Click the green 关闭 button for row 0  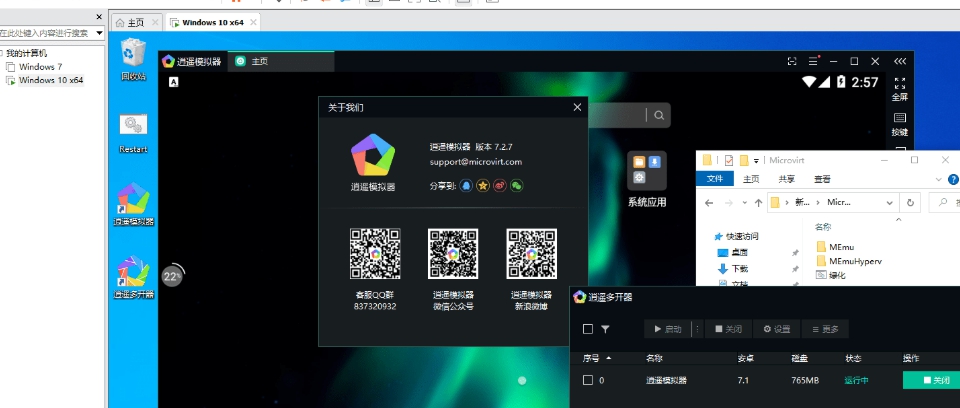931,380
